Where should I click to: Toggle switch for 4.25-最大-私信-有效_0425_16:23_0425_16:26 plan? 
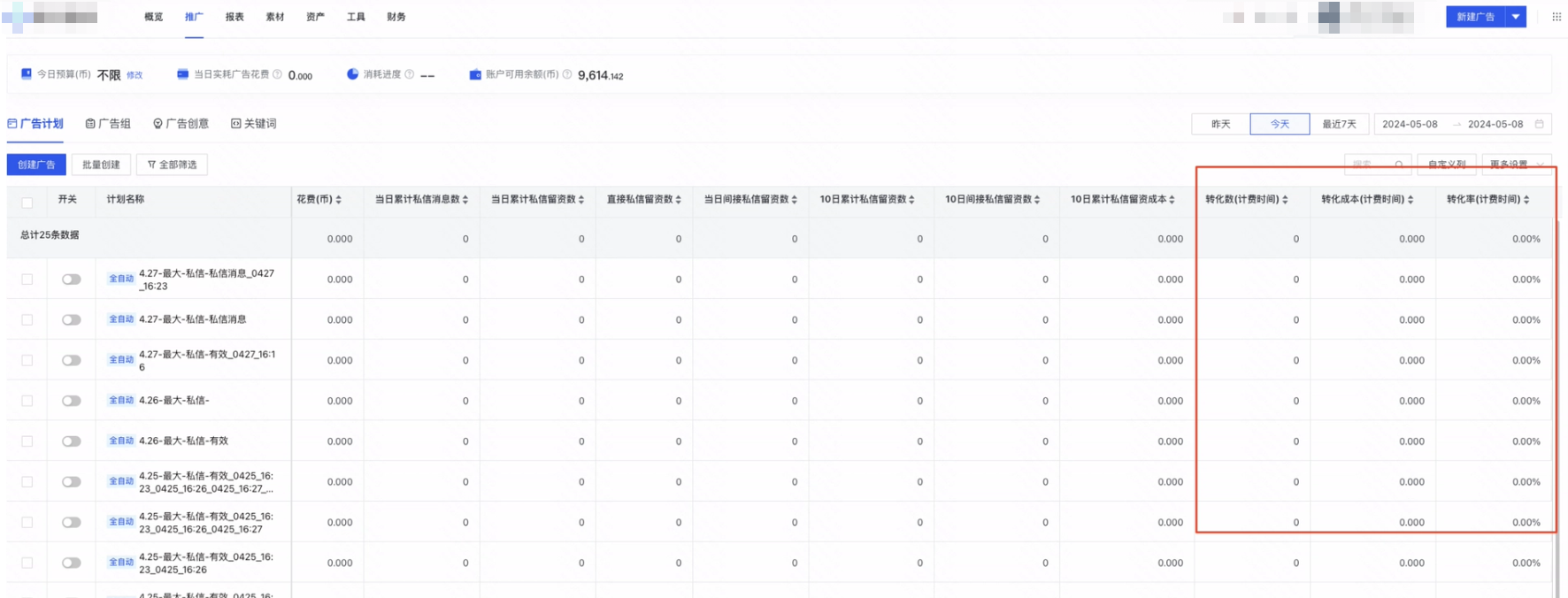(72, 563)
